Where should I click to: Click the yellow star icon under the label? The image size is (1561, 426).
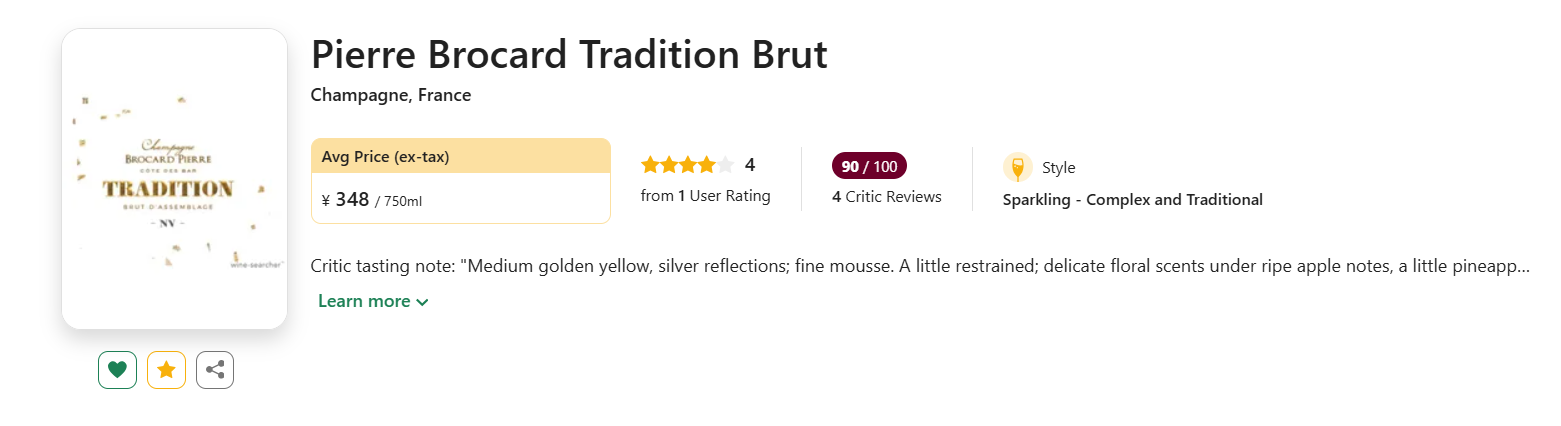click(x=166, y=370)
